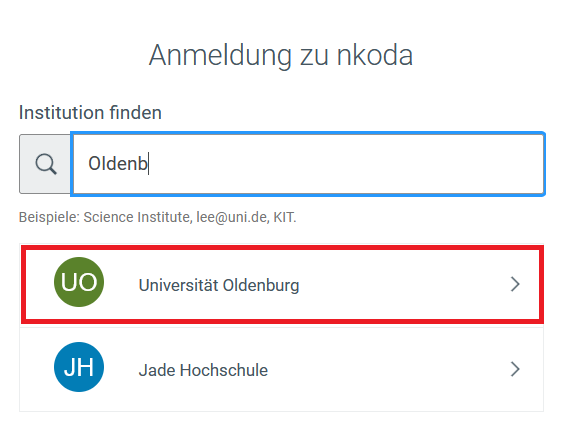Place cursor on the typed Oldenb text

[x=118, y=164]
